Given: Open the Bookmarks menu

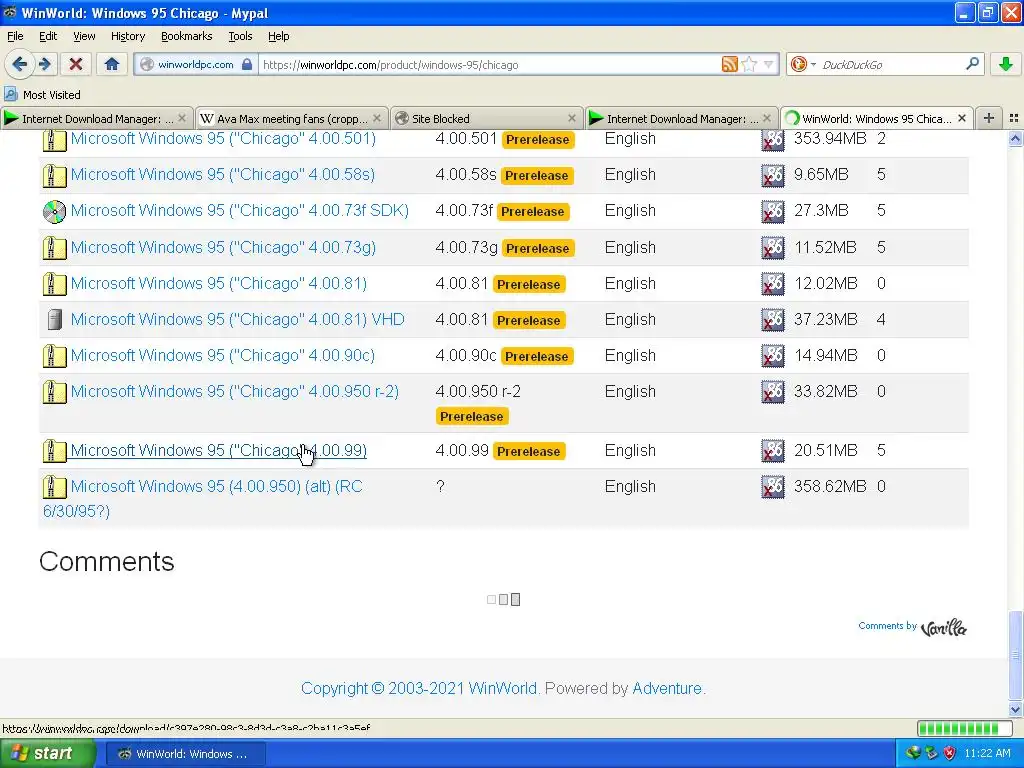Looking at the screenshot, I should coord(186,36).
